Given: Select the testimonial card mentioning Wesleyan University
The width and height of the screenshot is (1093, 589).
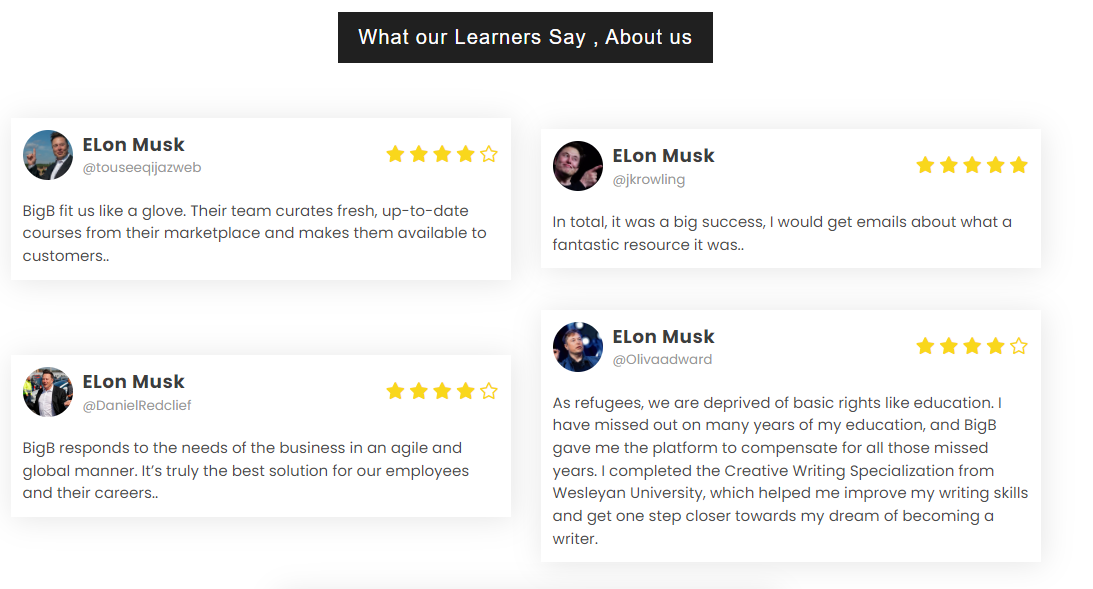Looking at the screenshot, I should tap(790, 435).
